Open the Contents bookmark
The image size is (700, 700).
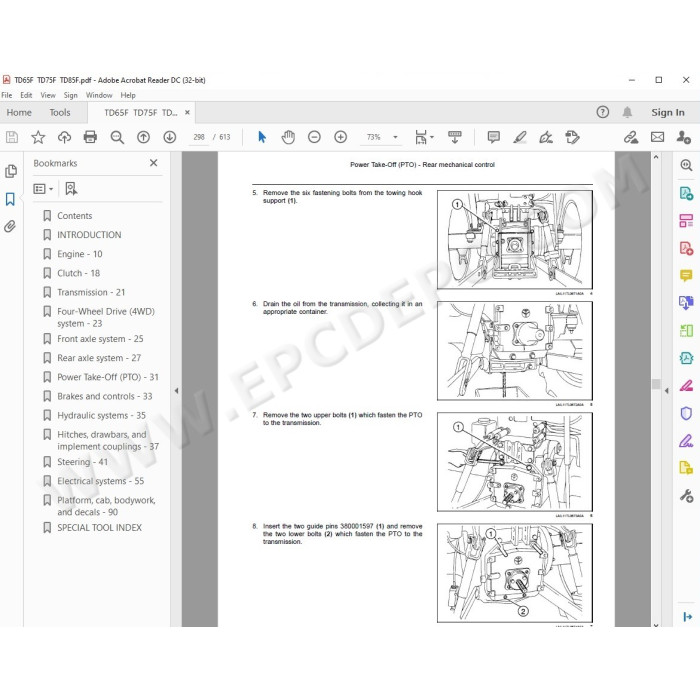click(75, 216)
